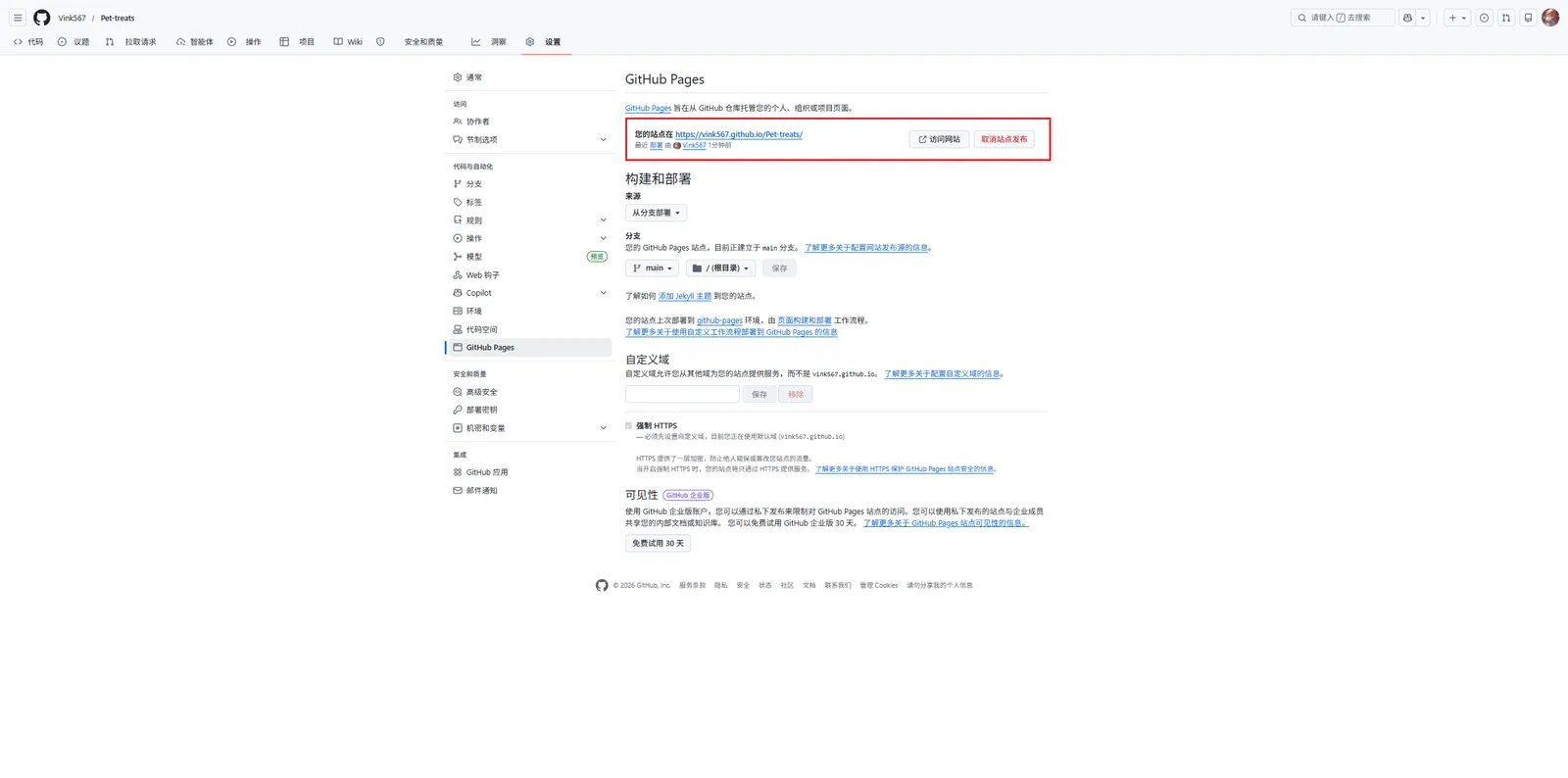
Task: Open the 代码 (Code) tab
Action: [x=28, y=42]
